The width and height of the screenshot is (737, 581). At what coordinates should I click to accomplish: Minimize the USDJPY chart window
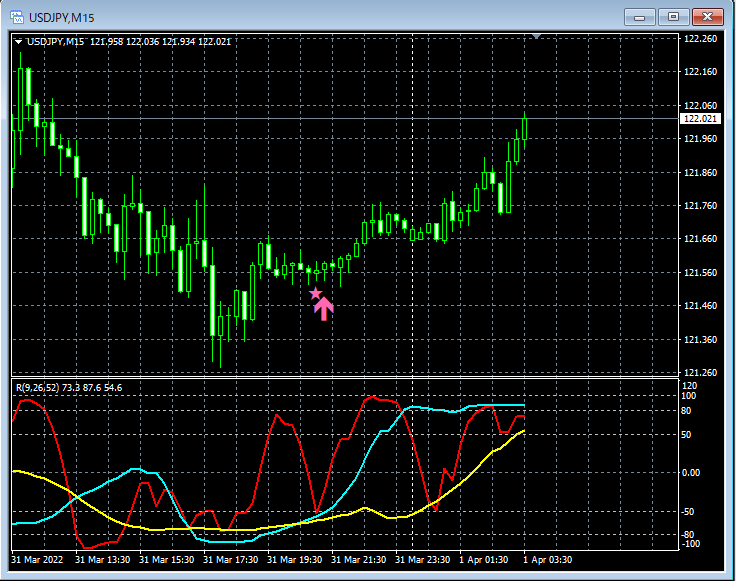tap(639, 17)
